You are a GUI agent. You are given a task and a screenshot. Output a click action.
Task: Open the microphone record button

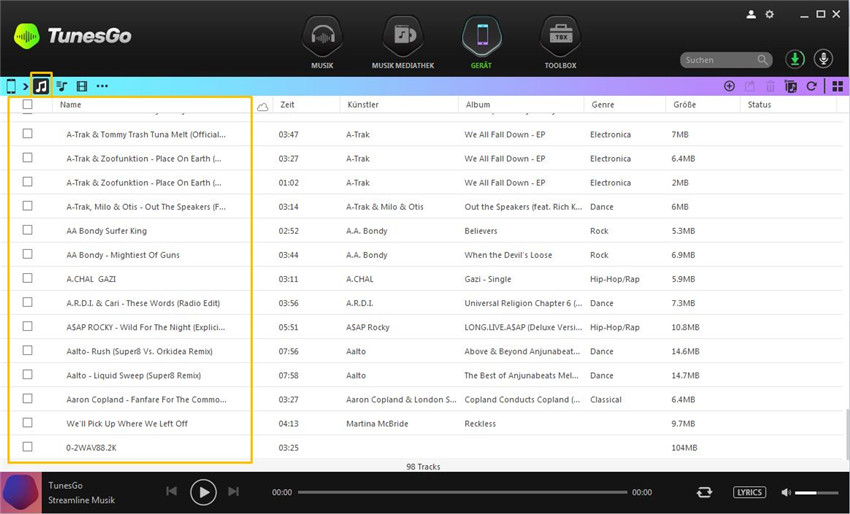tap(823, 59)
